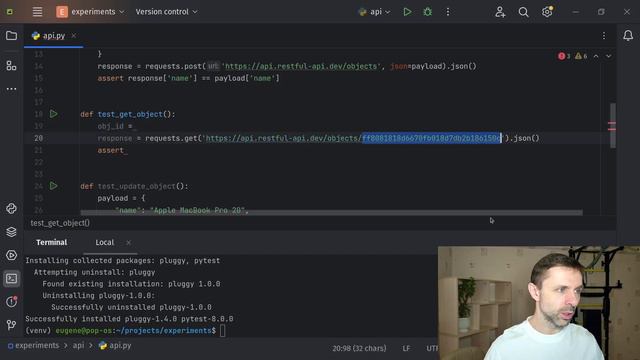This screenshot has height=360, width=640.
Task: Show more tool windows ellipsis
Action: pyautogui.click(x=11, y=89)
